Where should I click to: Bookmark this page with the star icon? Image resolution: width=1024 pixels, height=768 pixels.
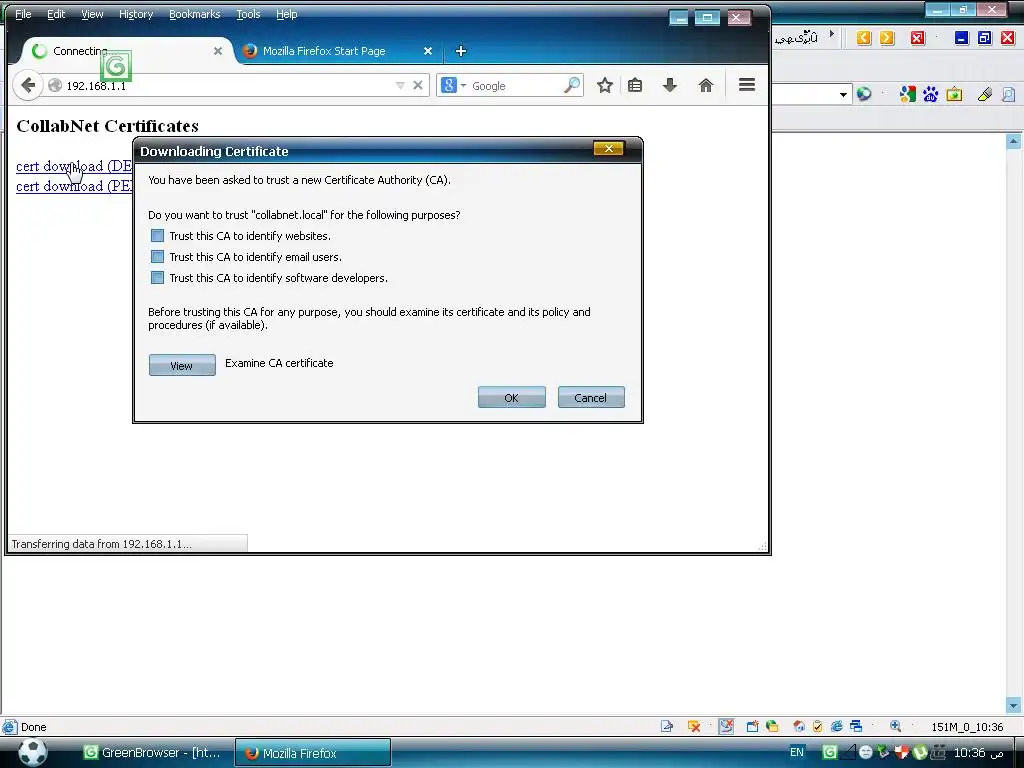point(605,86)
